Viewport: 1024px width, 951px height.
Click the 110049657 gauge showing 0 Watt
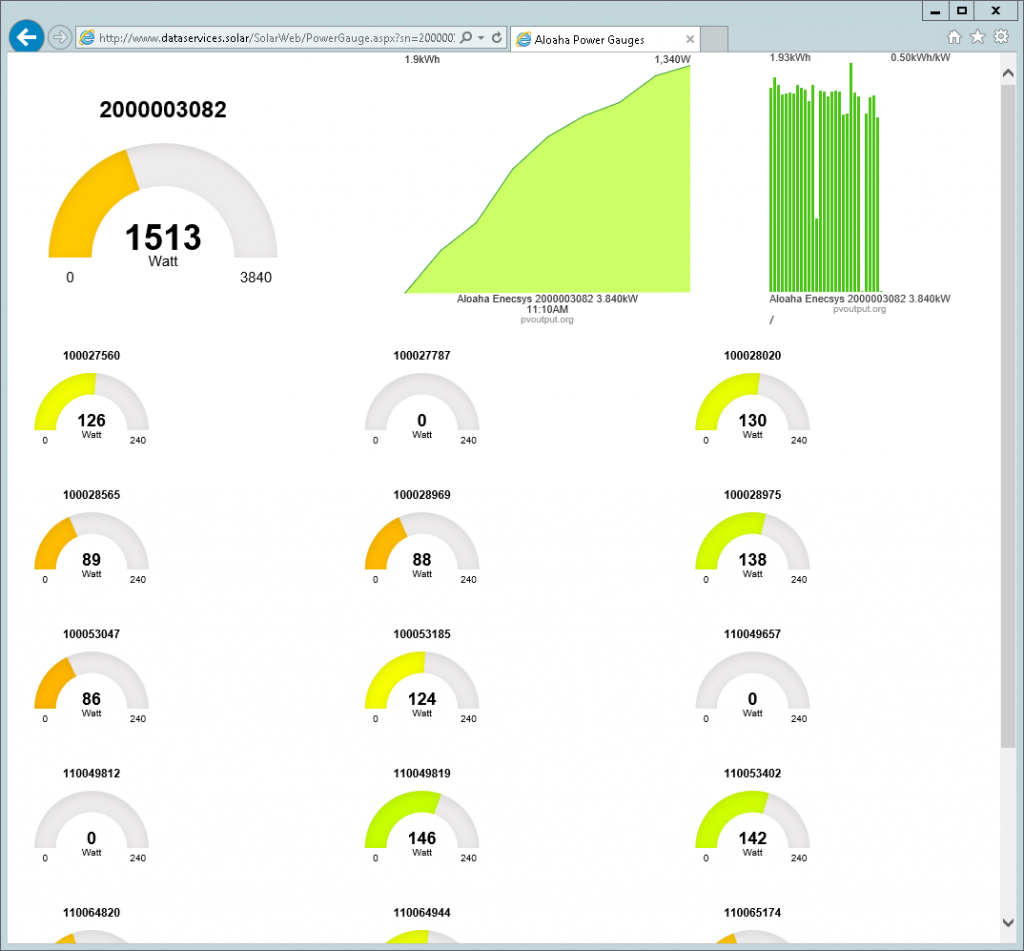tap(752, 686)
